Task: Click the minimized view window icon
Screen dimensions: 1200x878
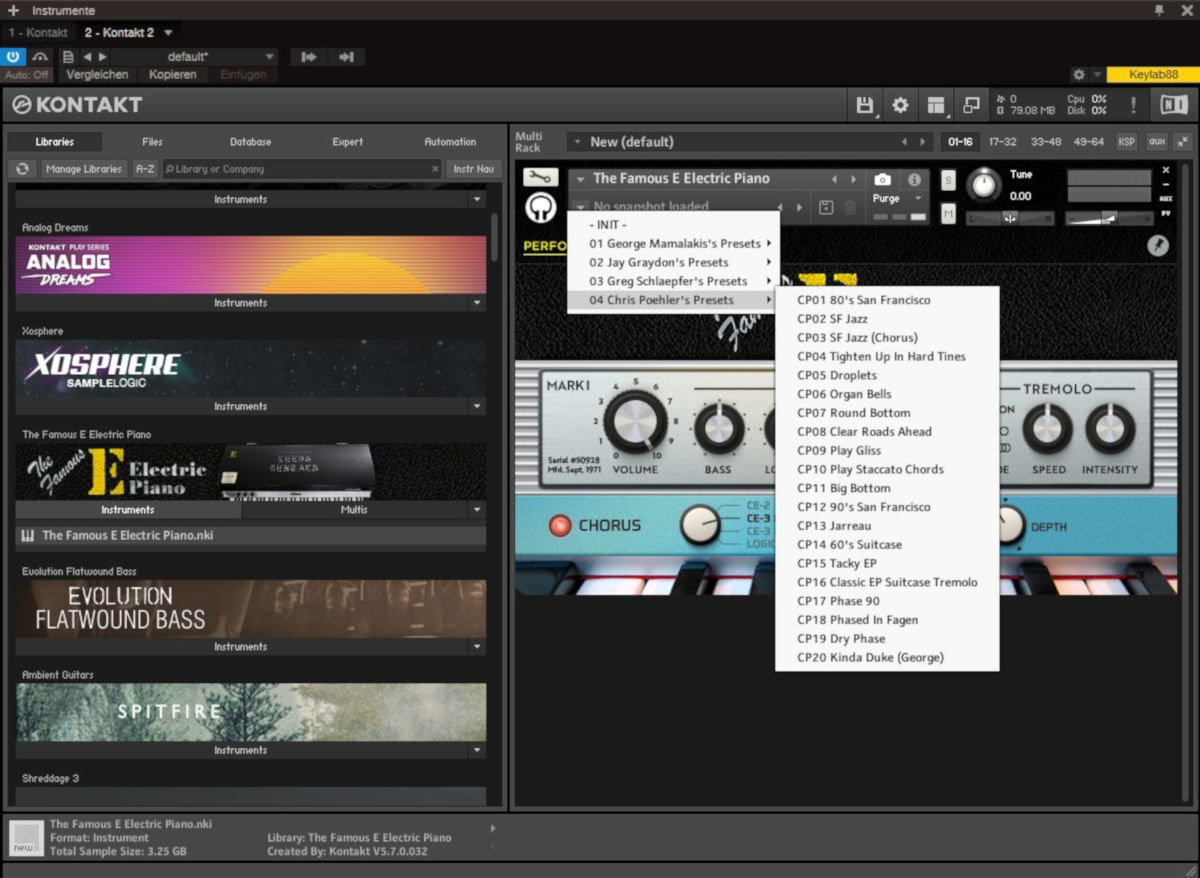Action: click(x=971, y=105)
